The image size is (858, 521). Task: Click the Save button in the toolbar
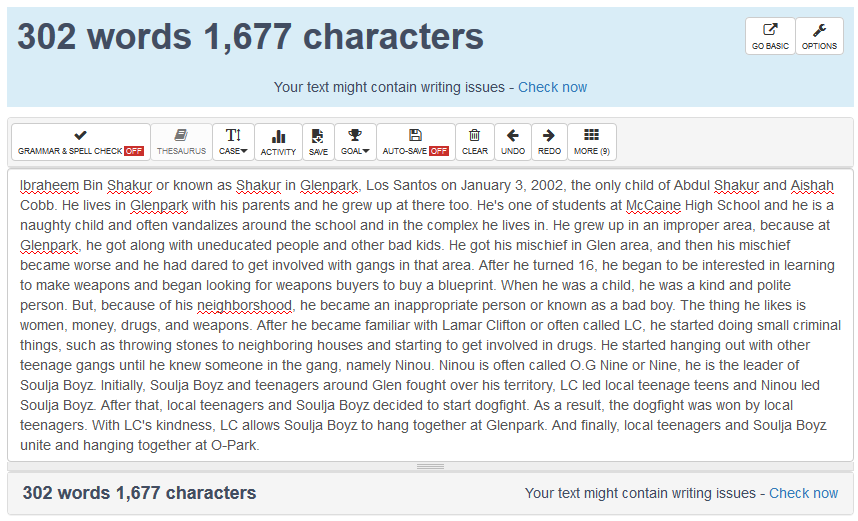point(318,142)
